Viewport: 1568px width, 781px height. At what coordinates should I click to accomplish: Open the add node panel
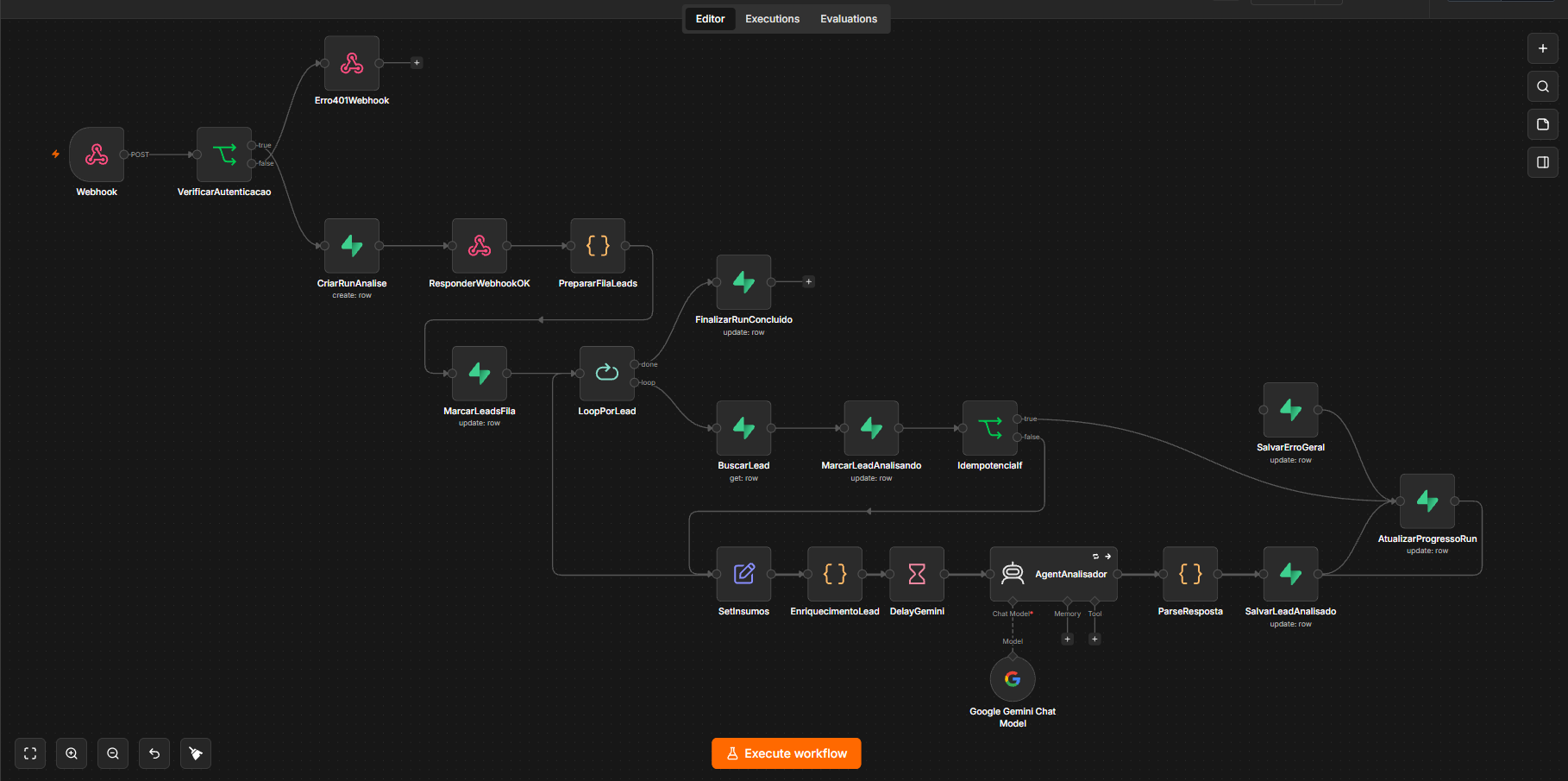pos(1543,48)
